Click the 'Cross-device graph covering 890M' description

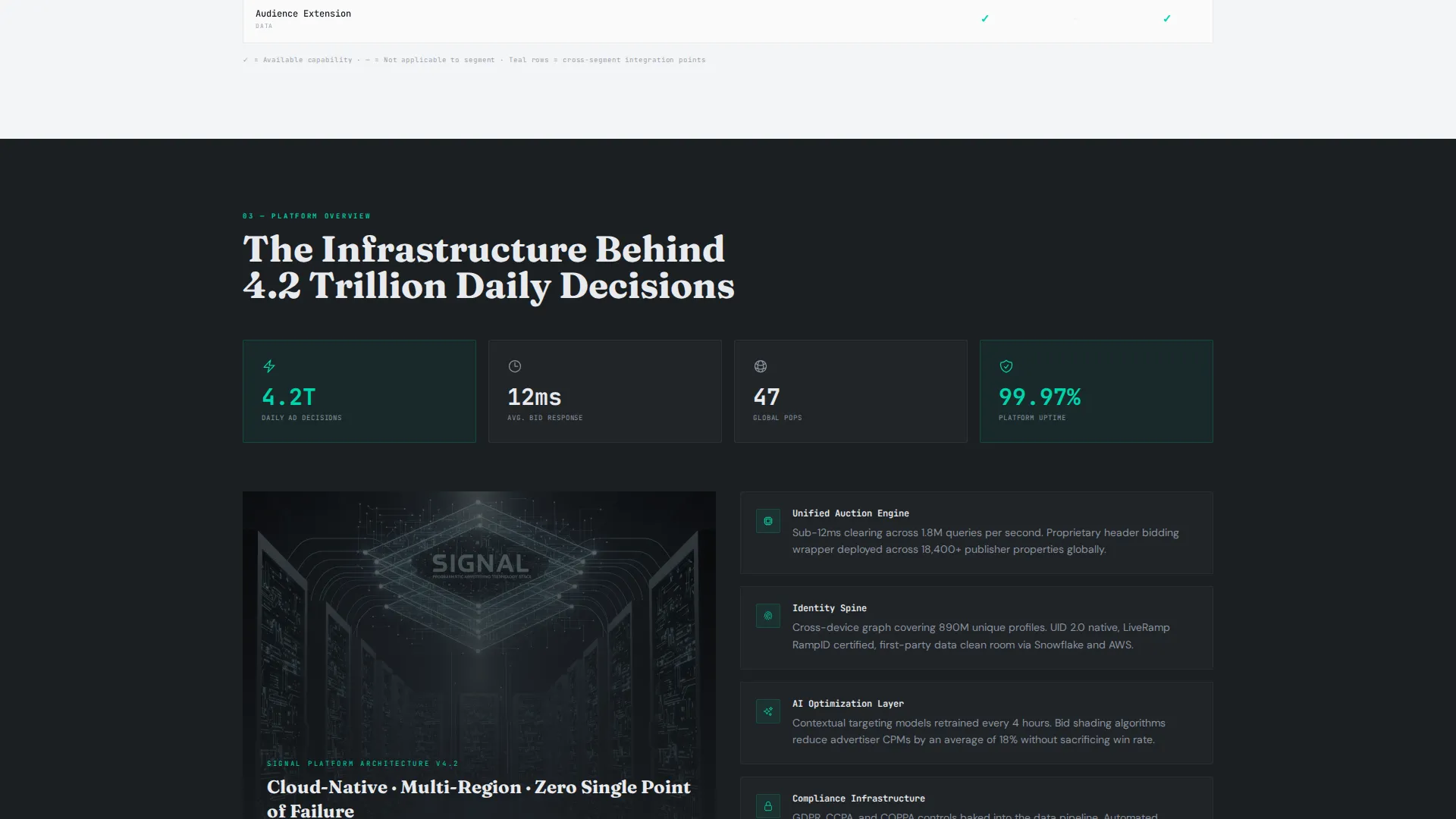pyautogui.click(x=981, y=636)
